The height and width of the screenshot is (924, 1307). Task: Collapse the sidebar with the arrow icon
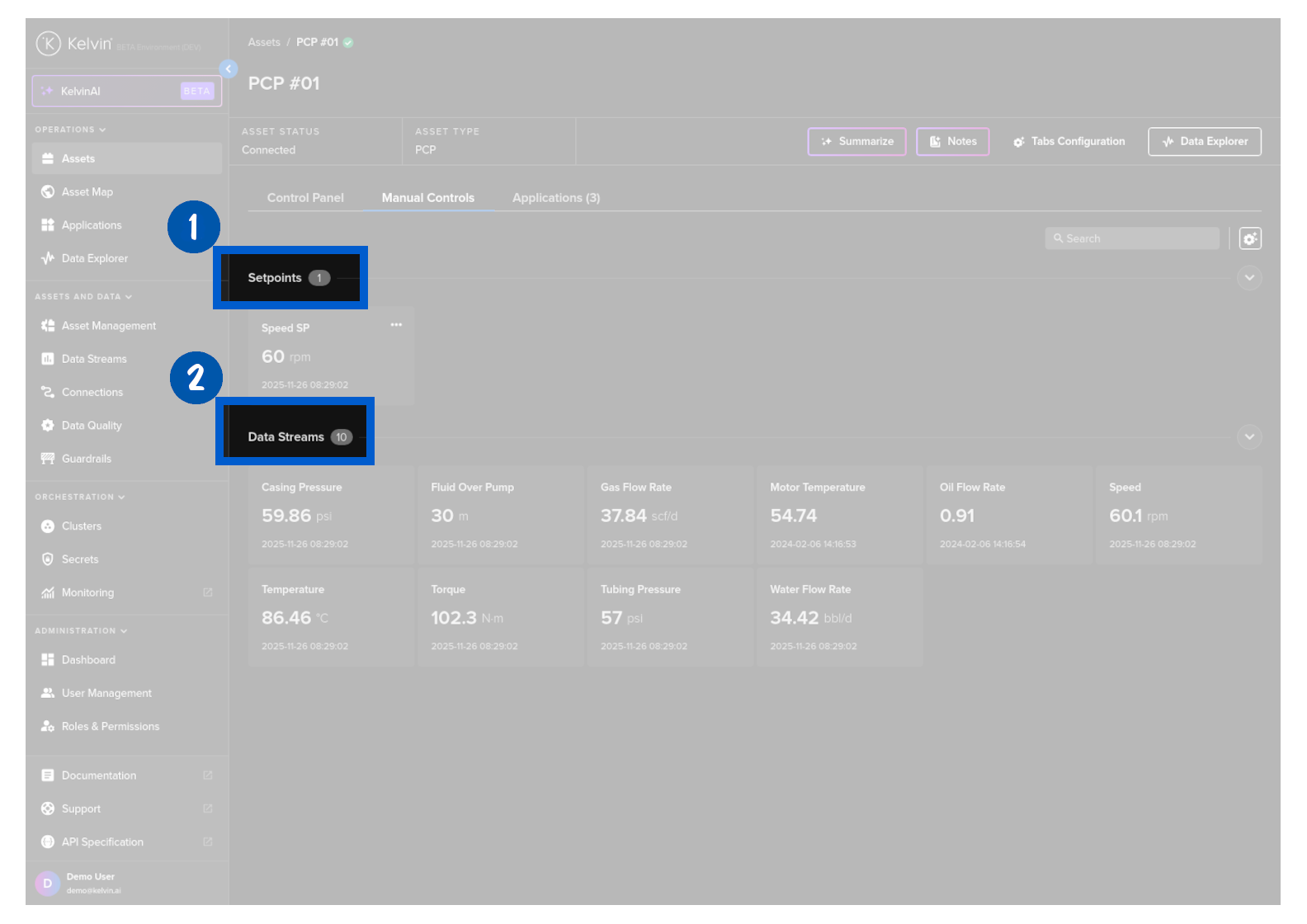coord(229,69)
